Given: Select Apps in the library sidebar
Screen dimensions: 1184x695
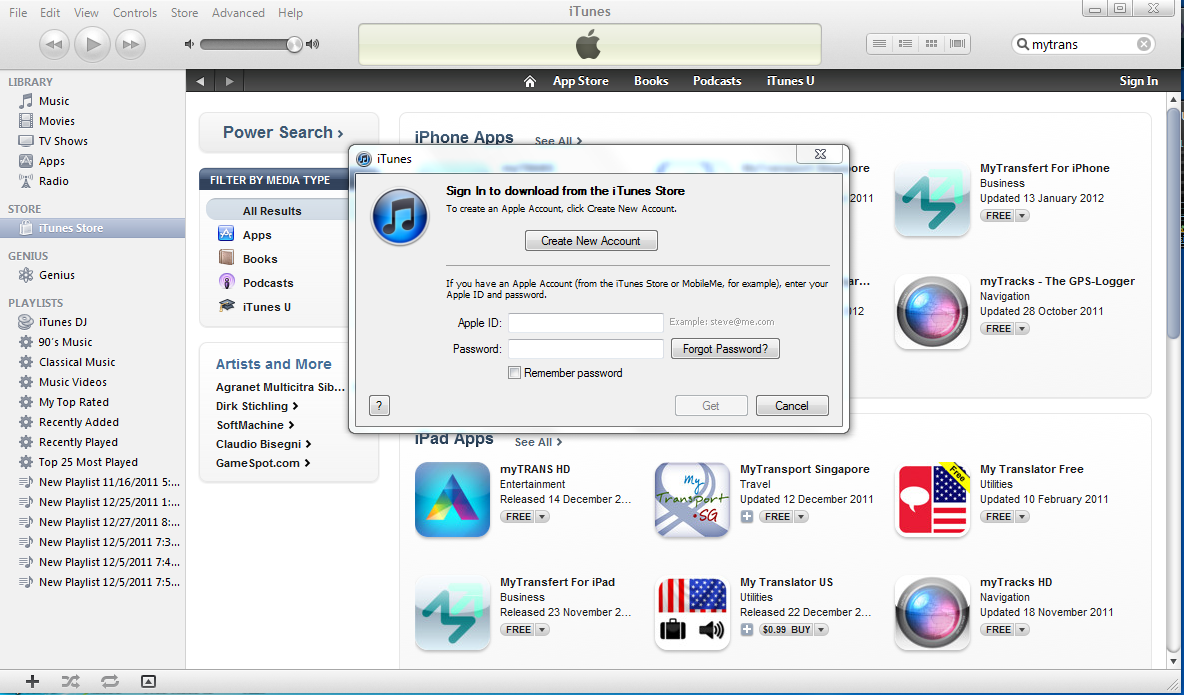Looking at the screenshot, I should click(x=51, y=161).
